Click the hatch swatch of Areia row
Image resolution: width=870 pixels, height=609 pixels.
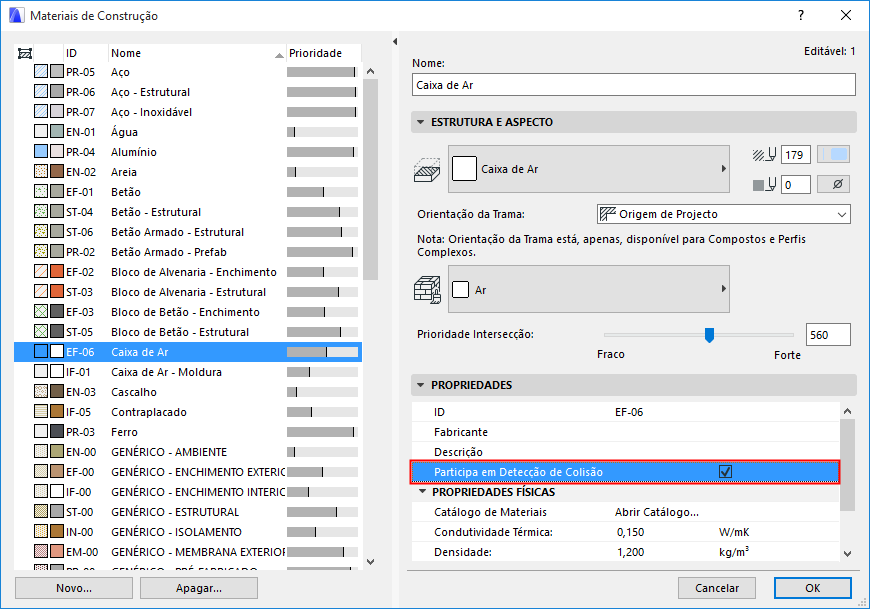click(x=41, y=171)
